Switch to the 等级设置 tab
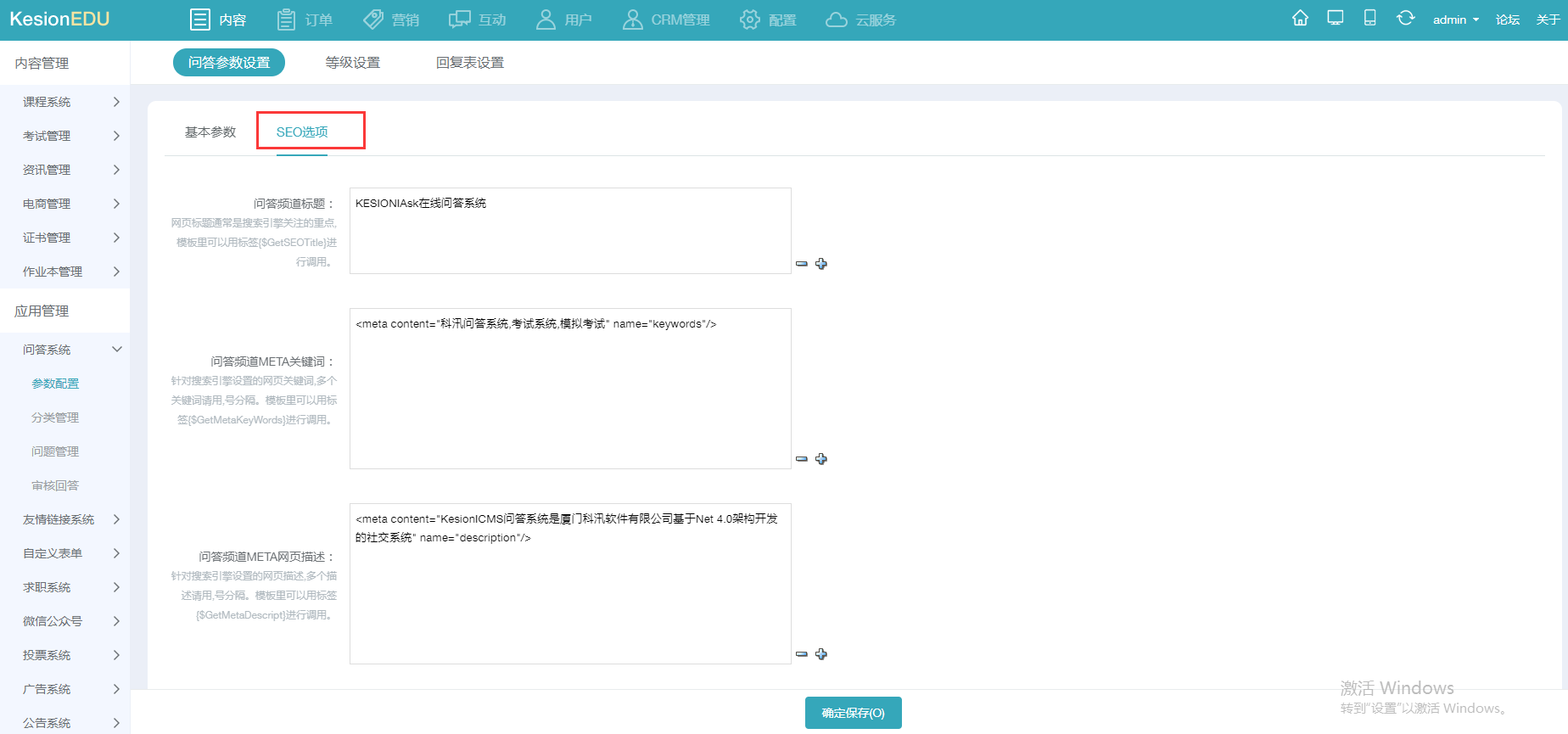The image size is (1568, 734). (x=353, y=63)
